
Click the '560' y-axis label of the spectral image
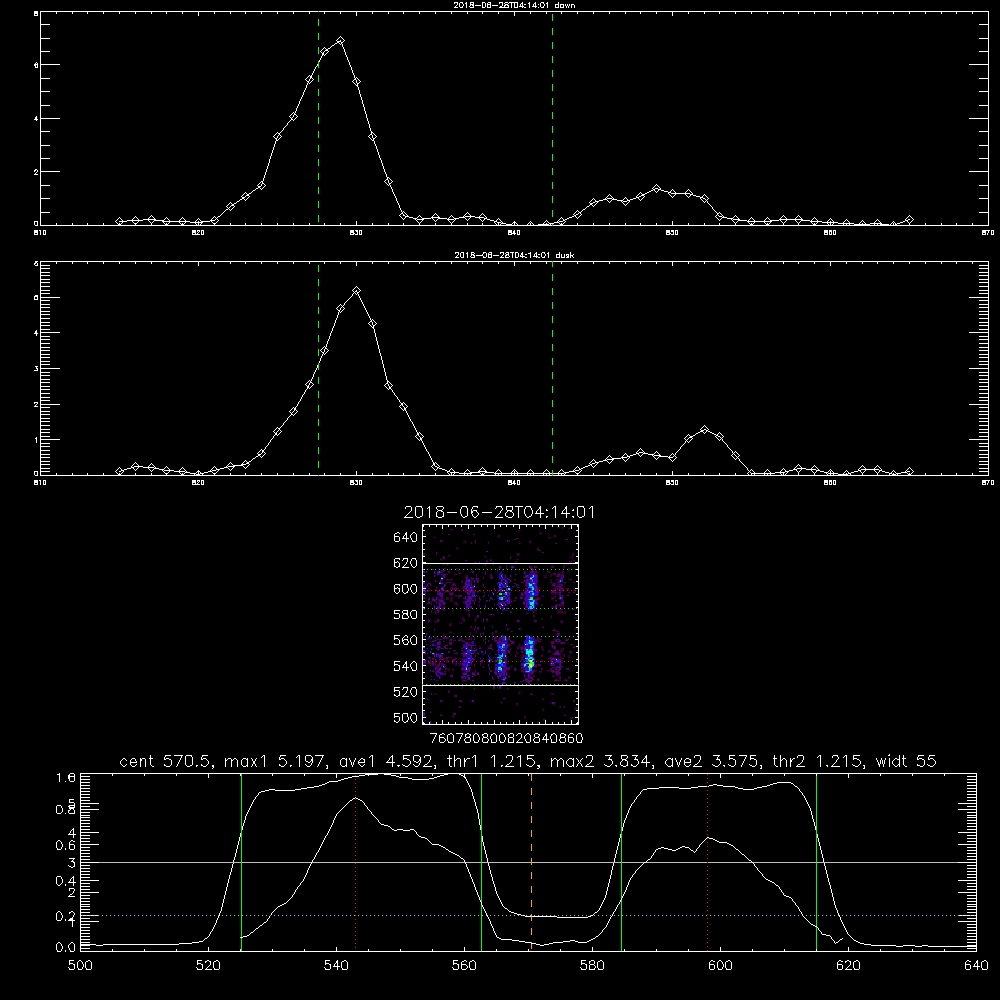pos(406,640)
